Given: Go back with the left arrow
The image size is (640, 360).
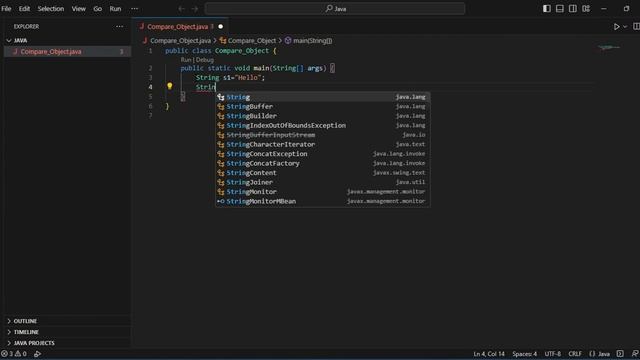Looking at the screenshot, I should coord(182,9).
